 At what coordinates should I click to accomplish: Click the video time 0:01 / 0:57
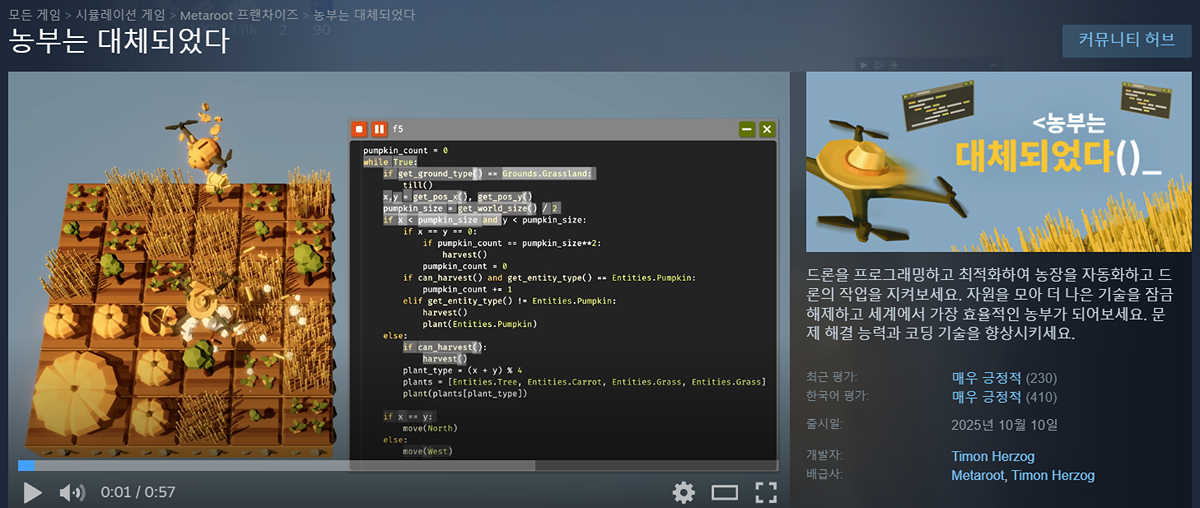(138, 492)
